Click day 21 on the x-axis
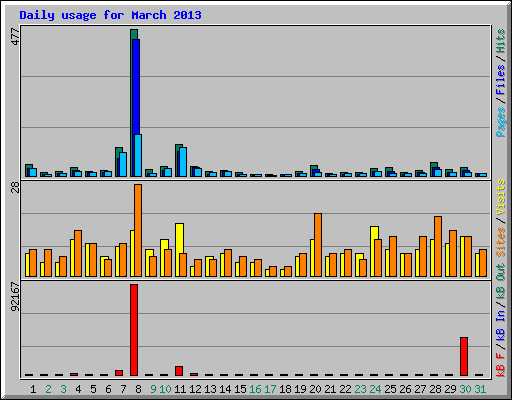Image resolution: width=512 pixels, height=400 pixels. pos(330,389)
